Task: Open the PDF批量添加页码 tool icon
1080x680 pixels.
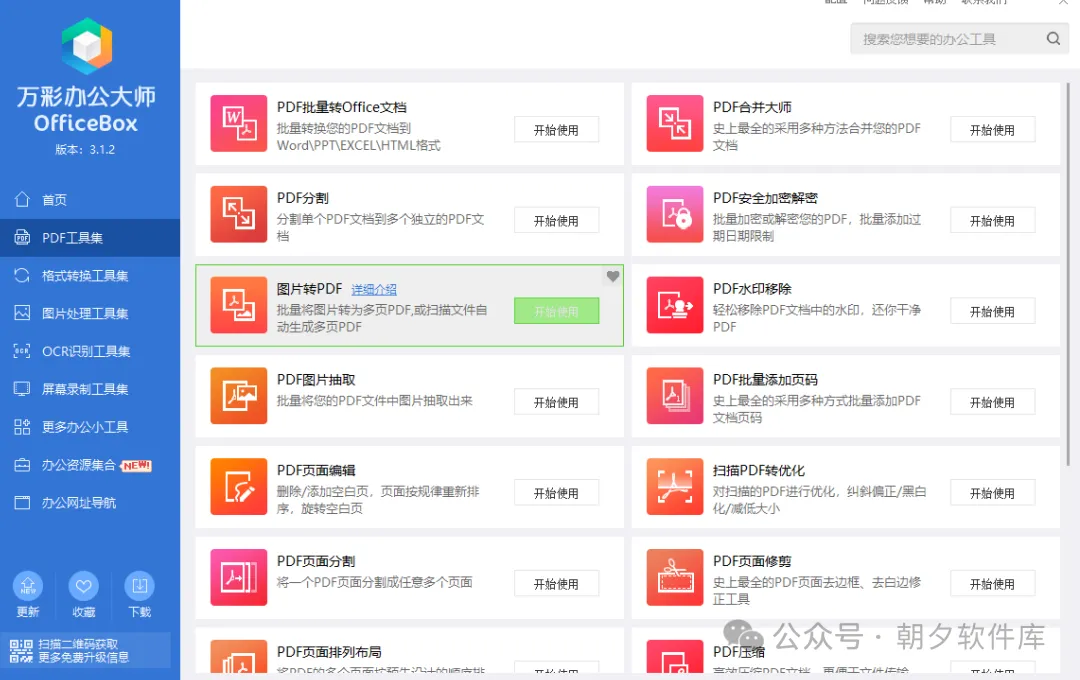Action: [x=674, y=396]
